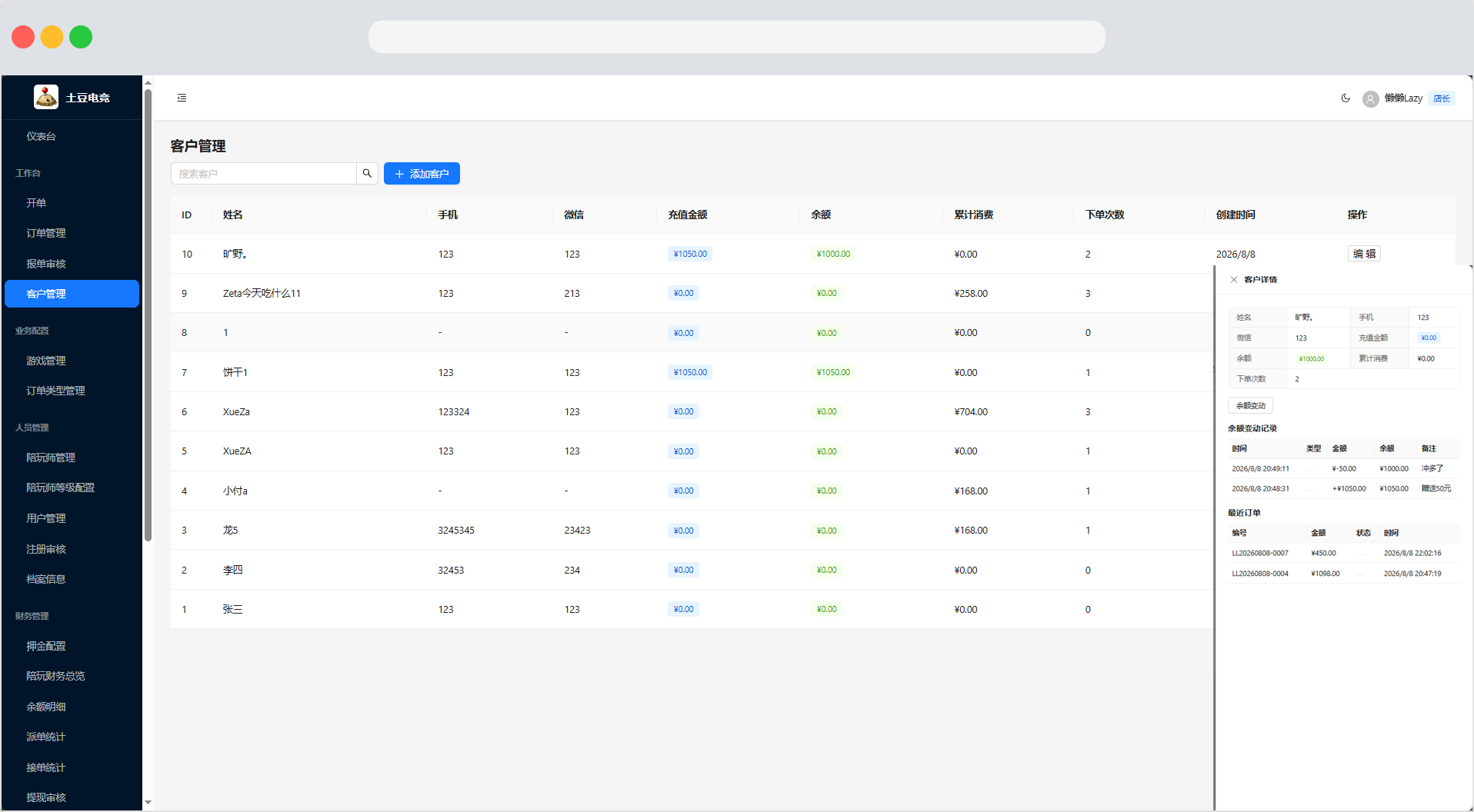Viewport: 1474px width, 812px height.
Task: Collapse the sidebar with the menu-fold icon
Action: (182, 98)
